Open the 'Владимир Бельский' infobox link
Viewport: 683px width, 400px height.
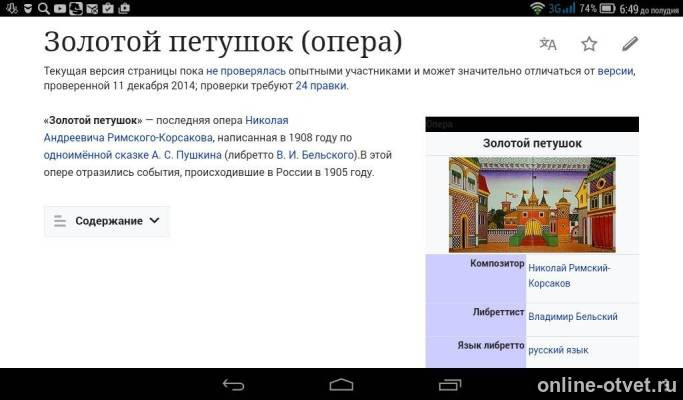[573, 317]
